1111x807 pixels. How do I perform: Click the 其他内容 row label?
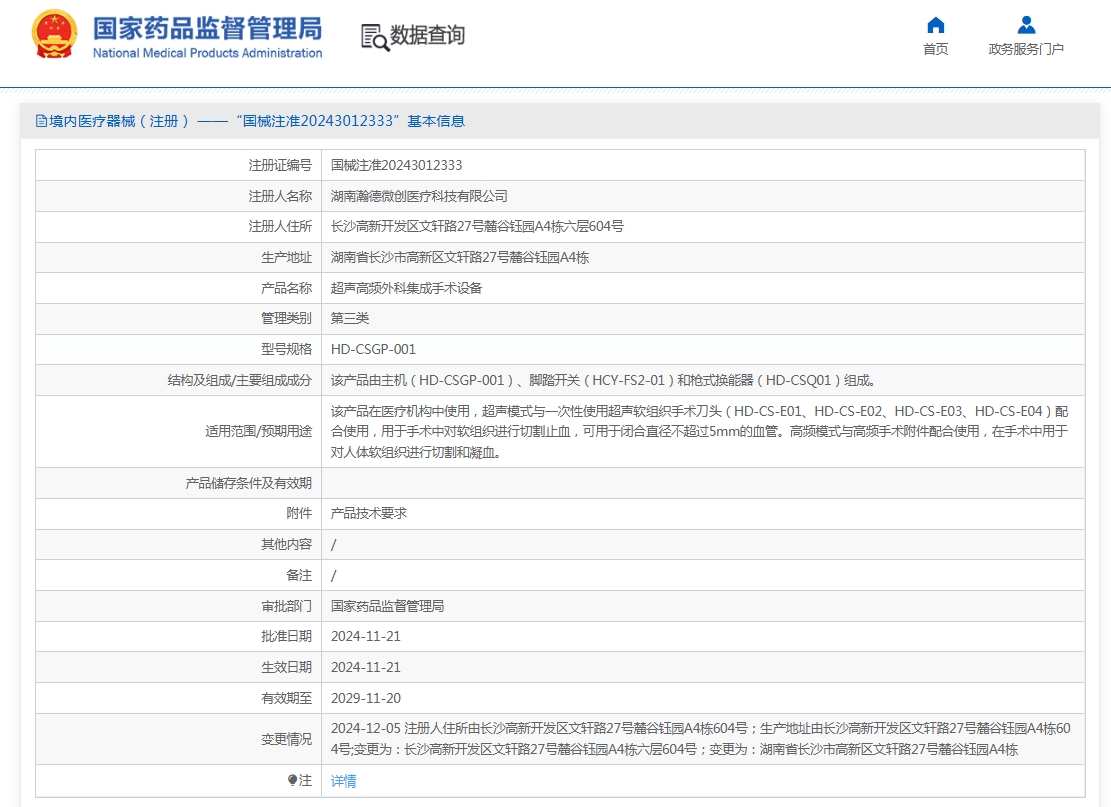tap(286, 544)
